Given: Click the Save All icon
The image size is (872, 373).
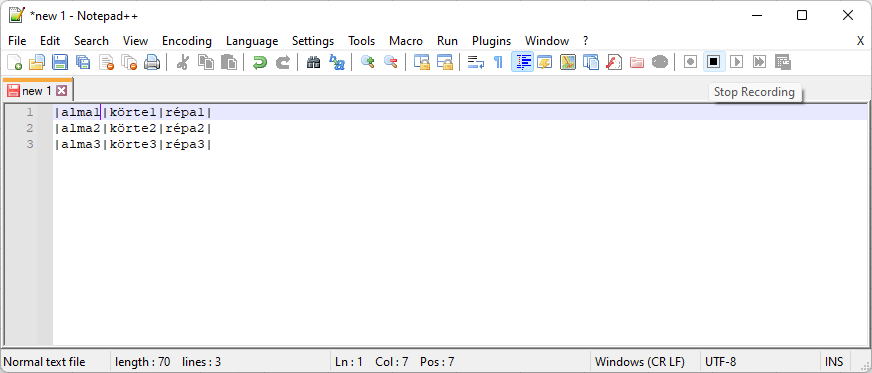Looking at the screenshot, I should [83, 62].
